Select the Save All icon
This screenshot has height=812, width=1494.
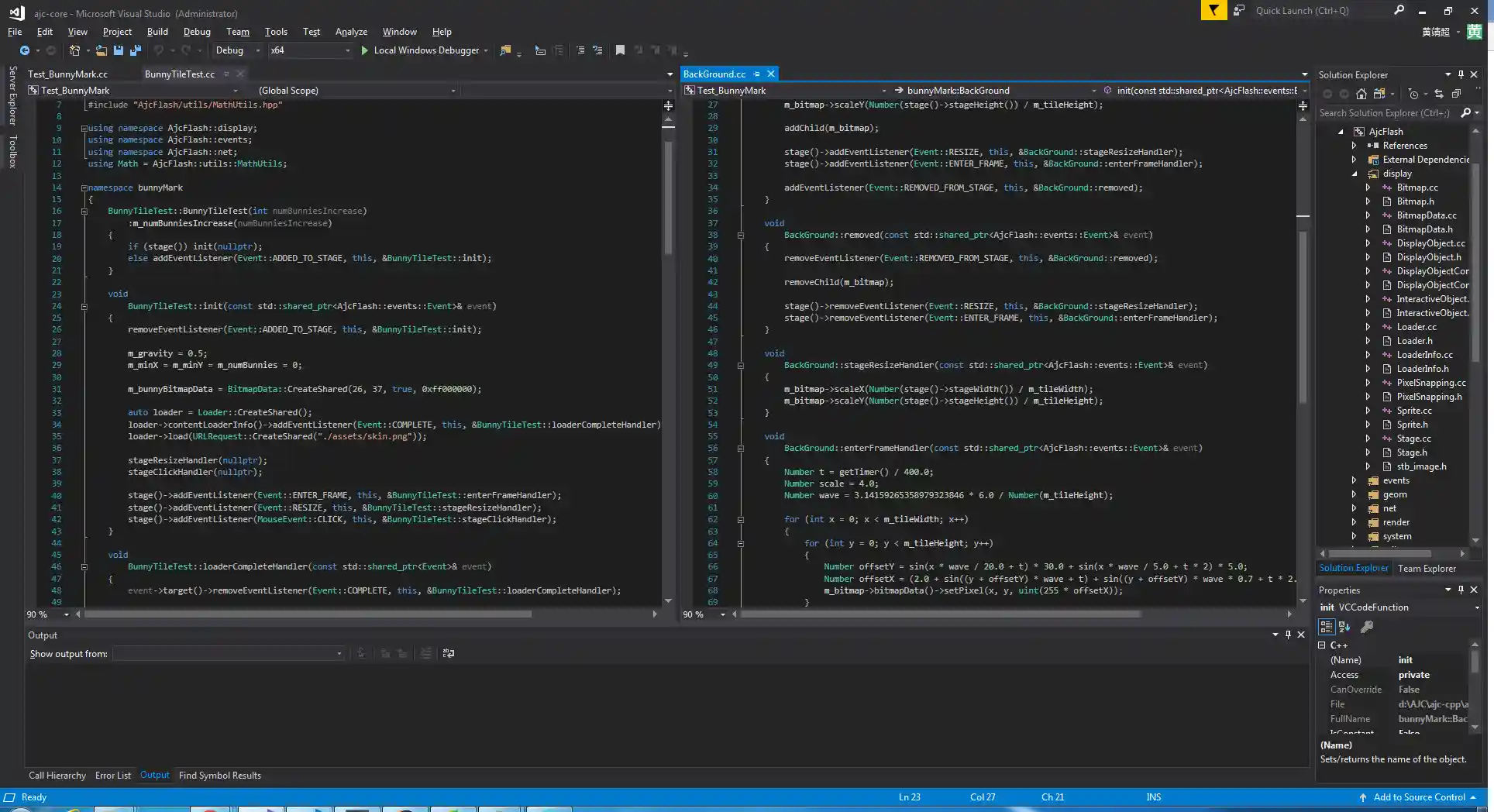point(135,50)
